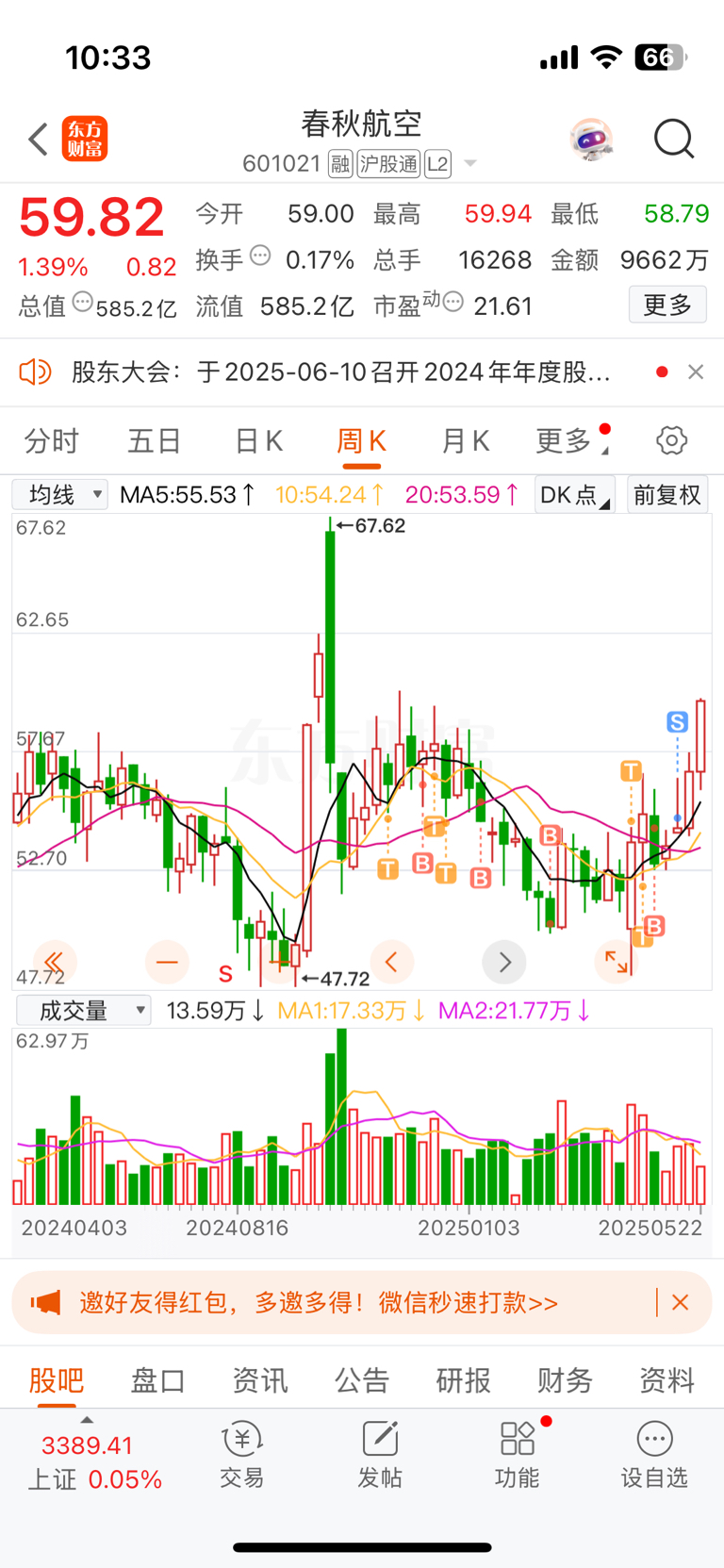Tap the 沪股通 tag

pyautogui.click(x=388, y=164)
